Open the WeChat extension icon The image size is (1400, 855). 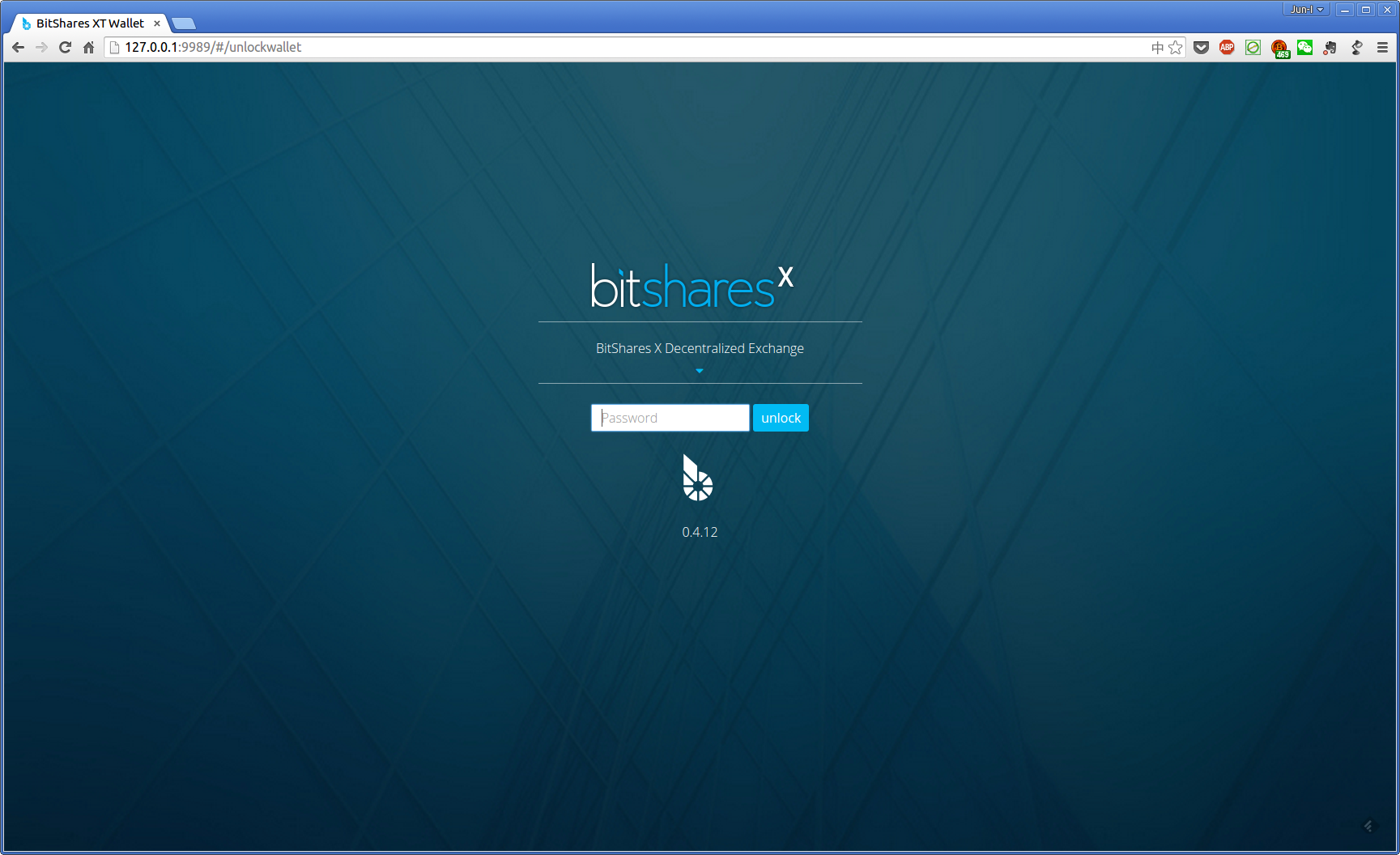(1304, 48)
